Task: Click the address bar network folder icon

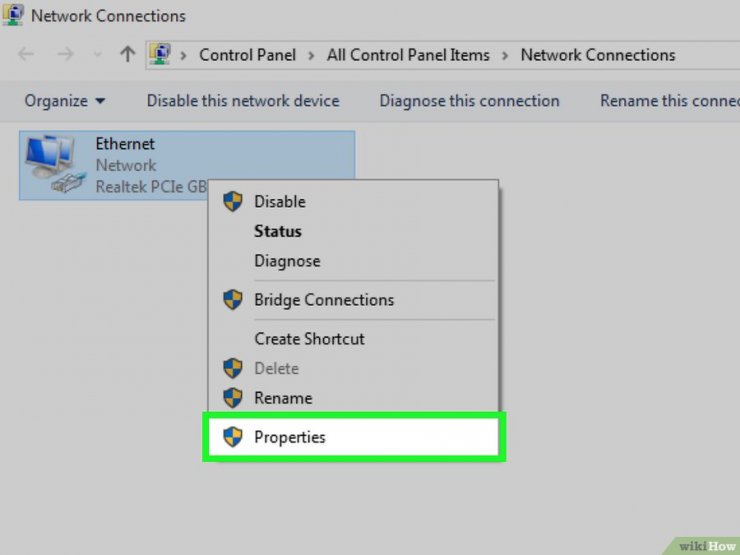Action: 160,54
